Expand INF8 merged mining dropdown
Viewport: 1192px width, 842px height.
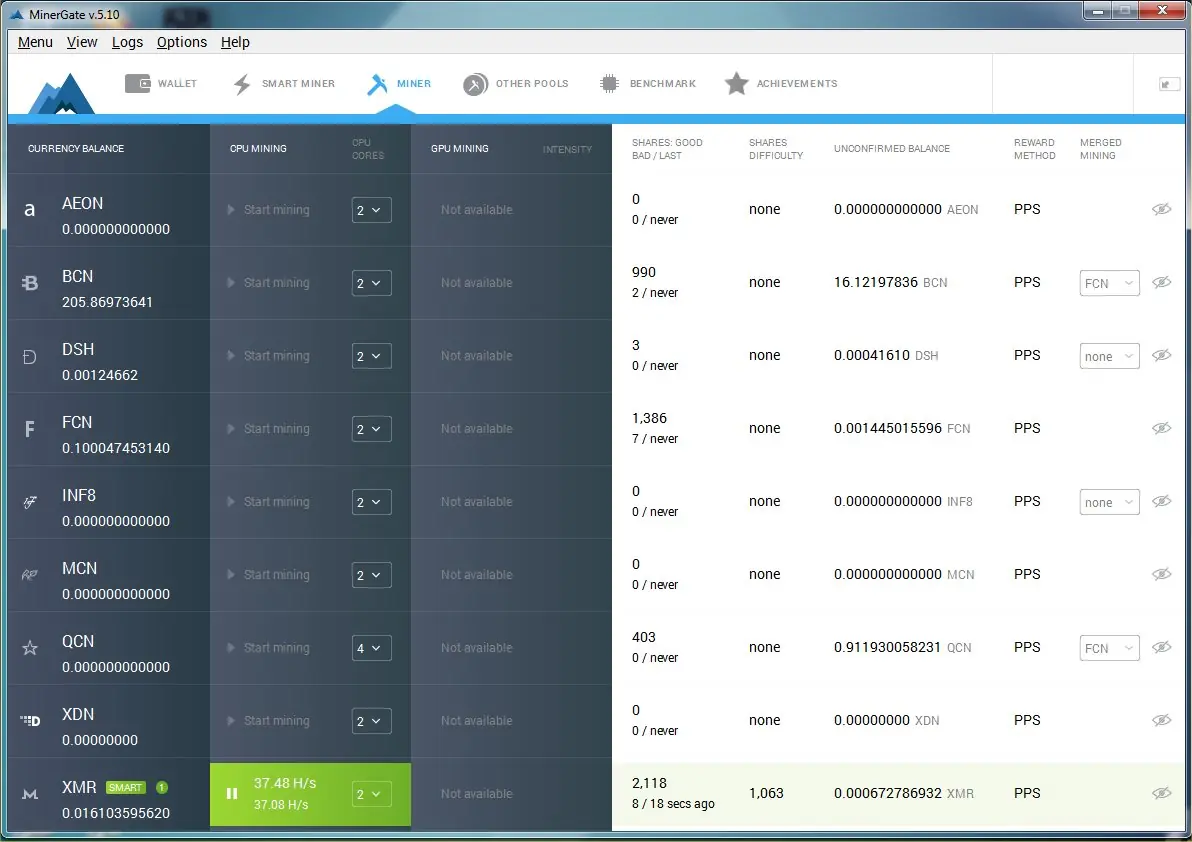[1109, 502]
